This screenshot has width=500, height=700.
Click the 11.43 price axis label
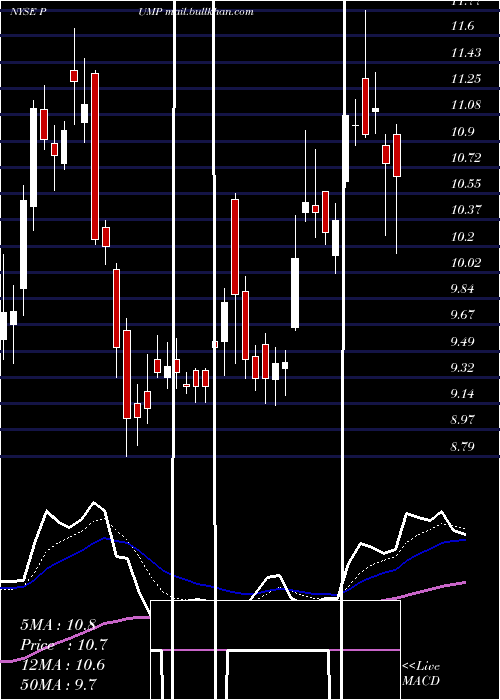[466, 53]
